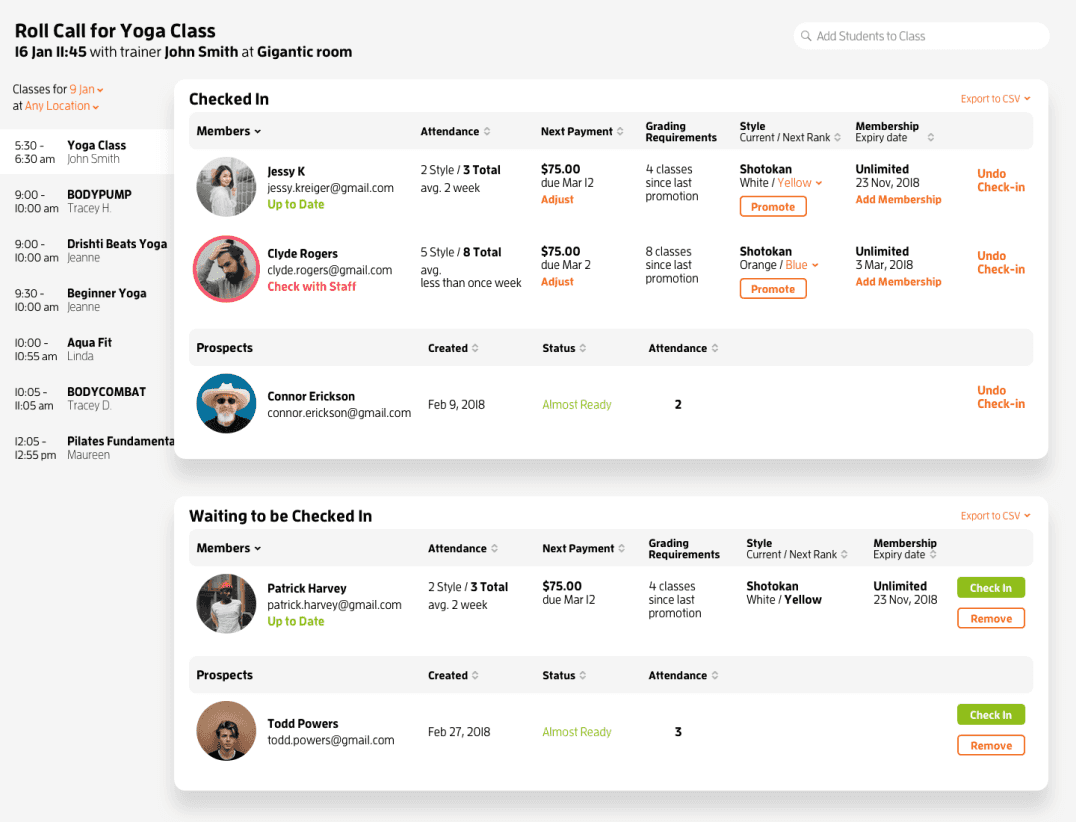
Task: Expand the Any Location dropdown
Action: click(62, 106)
